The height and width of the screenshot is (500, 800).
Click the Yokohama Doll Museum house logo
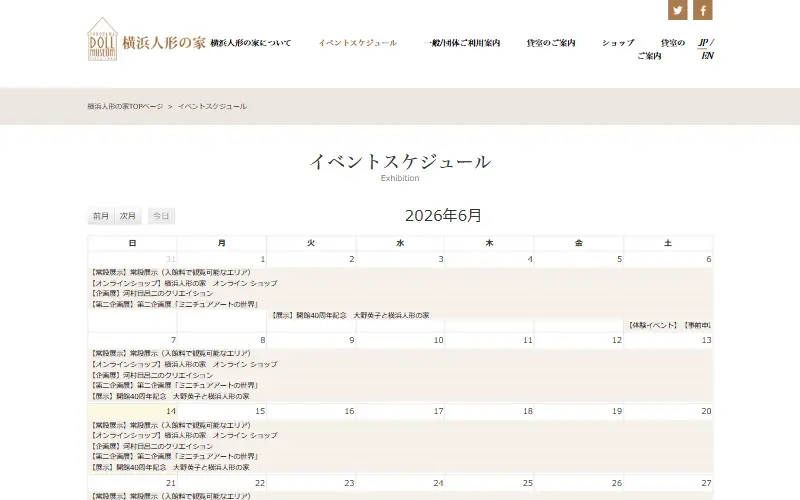103,39
